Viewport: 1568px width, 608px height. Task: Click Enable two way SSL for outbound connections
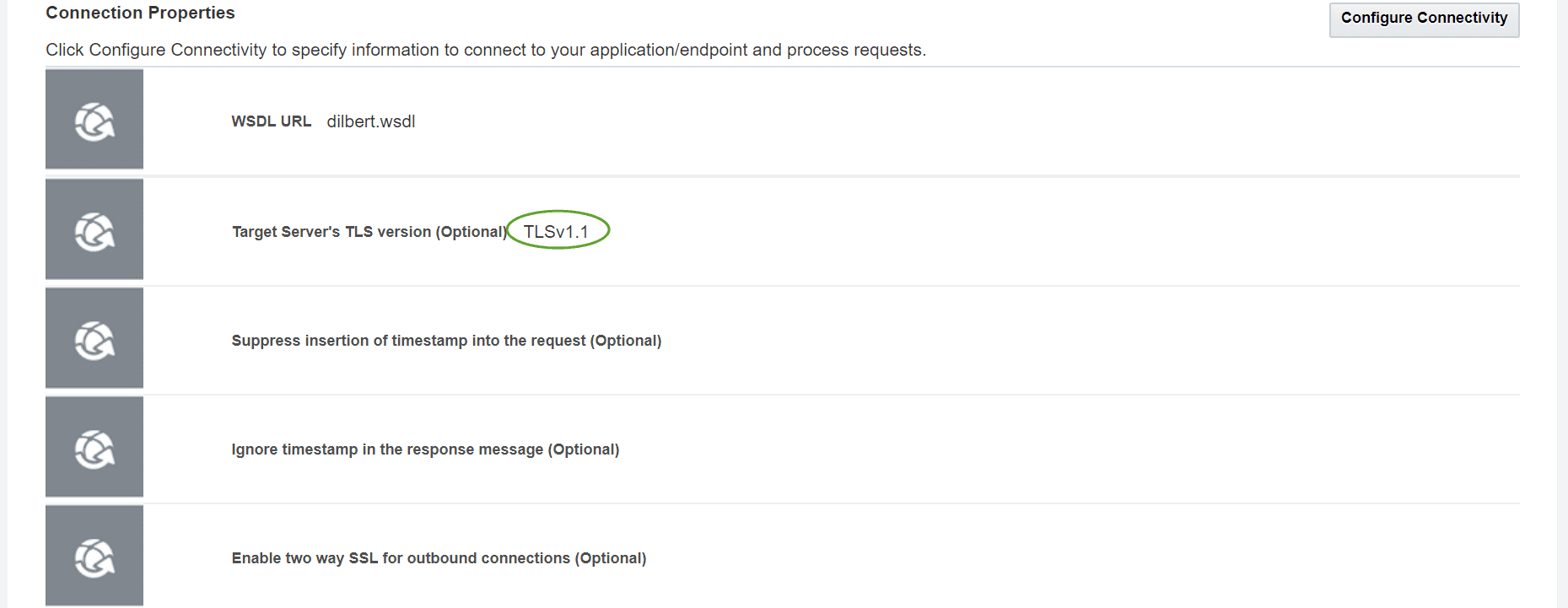pyautogui.click(x=439, y=558)
